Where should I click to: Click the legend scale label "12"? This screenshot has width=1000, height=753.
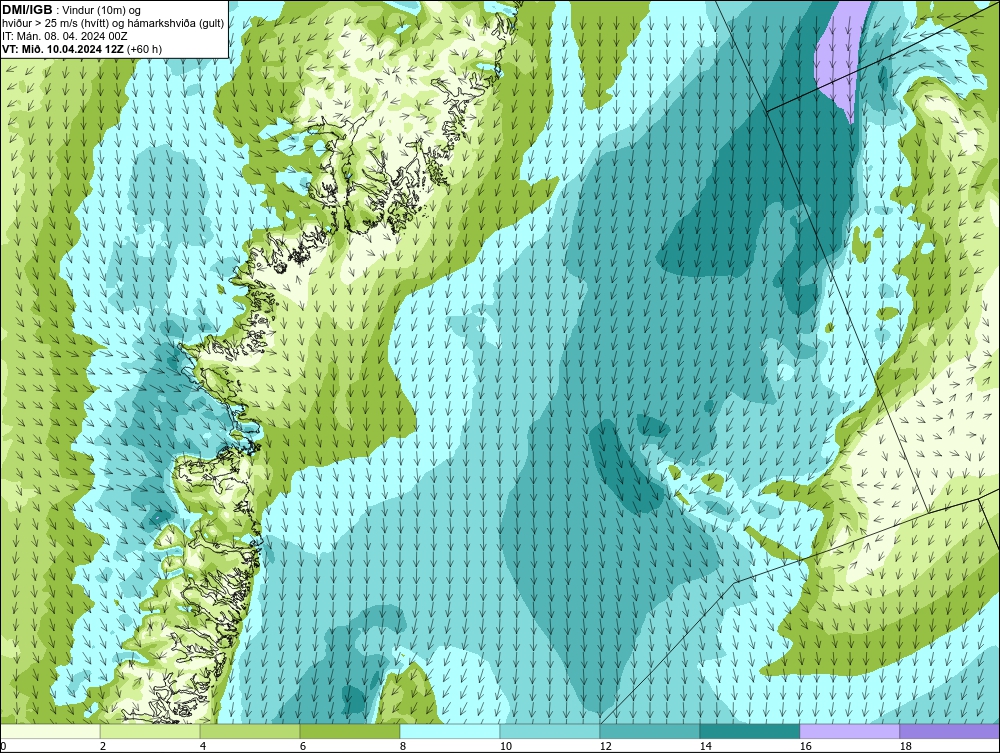[605, 746]
